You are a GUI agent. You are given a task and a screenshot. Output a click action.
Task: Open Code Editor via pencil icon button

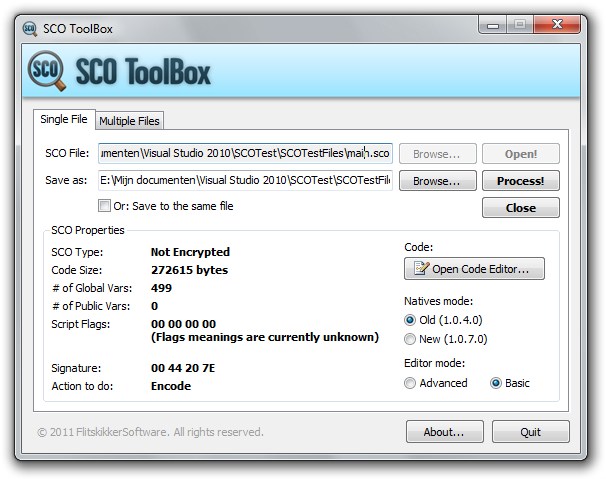click(x=474, y=269)
